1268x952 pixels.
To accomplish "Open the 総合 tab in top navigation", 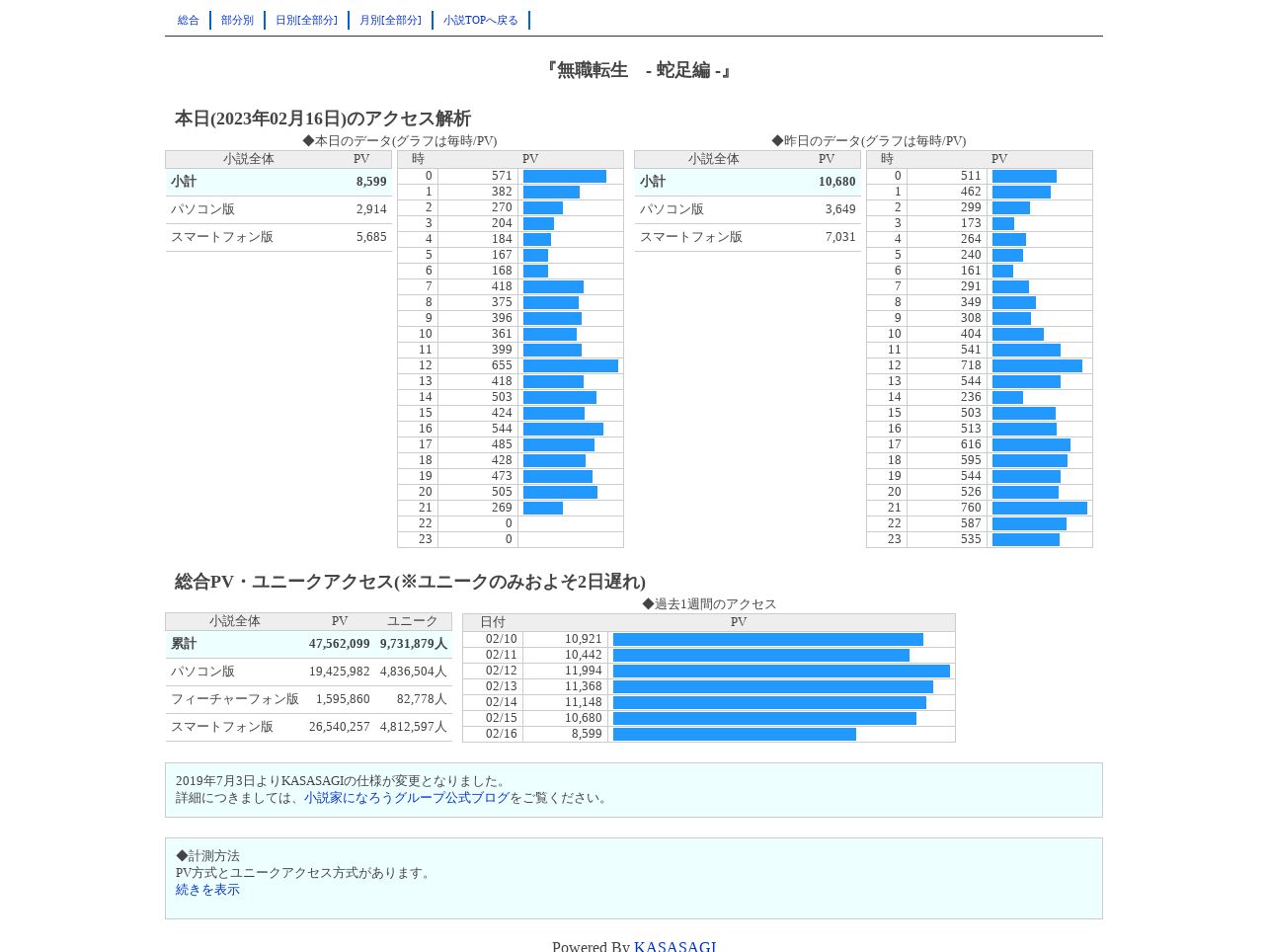I will click(188, 20).
